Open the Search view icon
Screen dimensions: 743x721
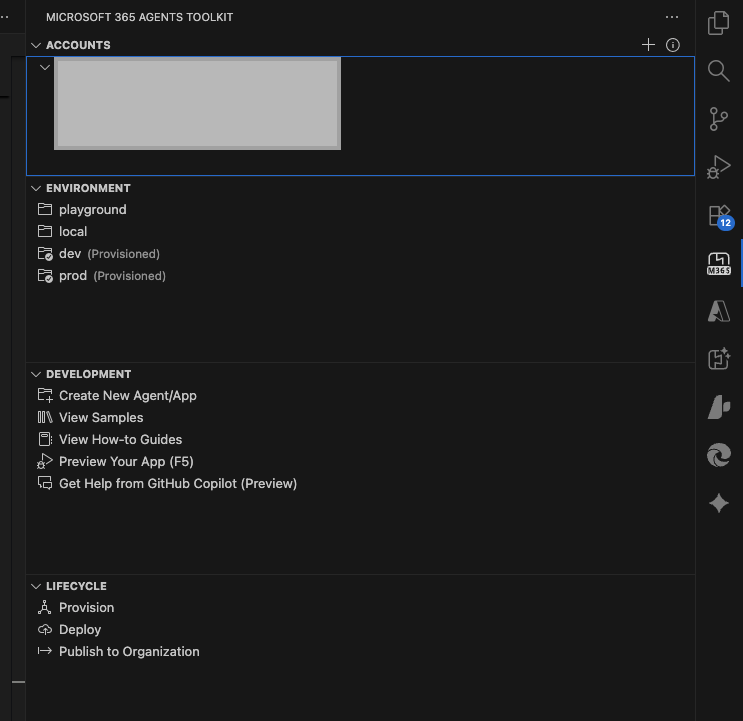pos(718,71)
